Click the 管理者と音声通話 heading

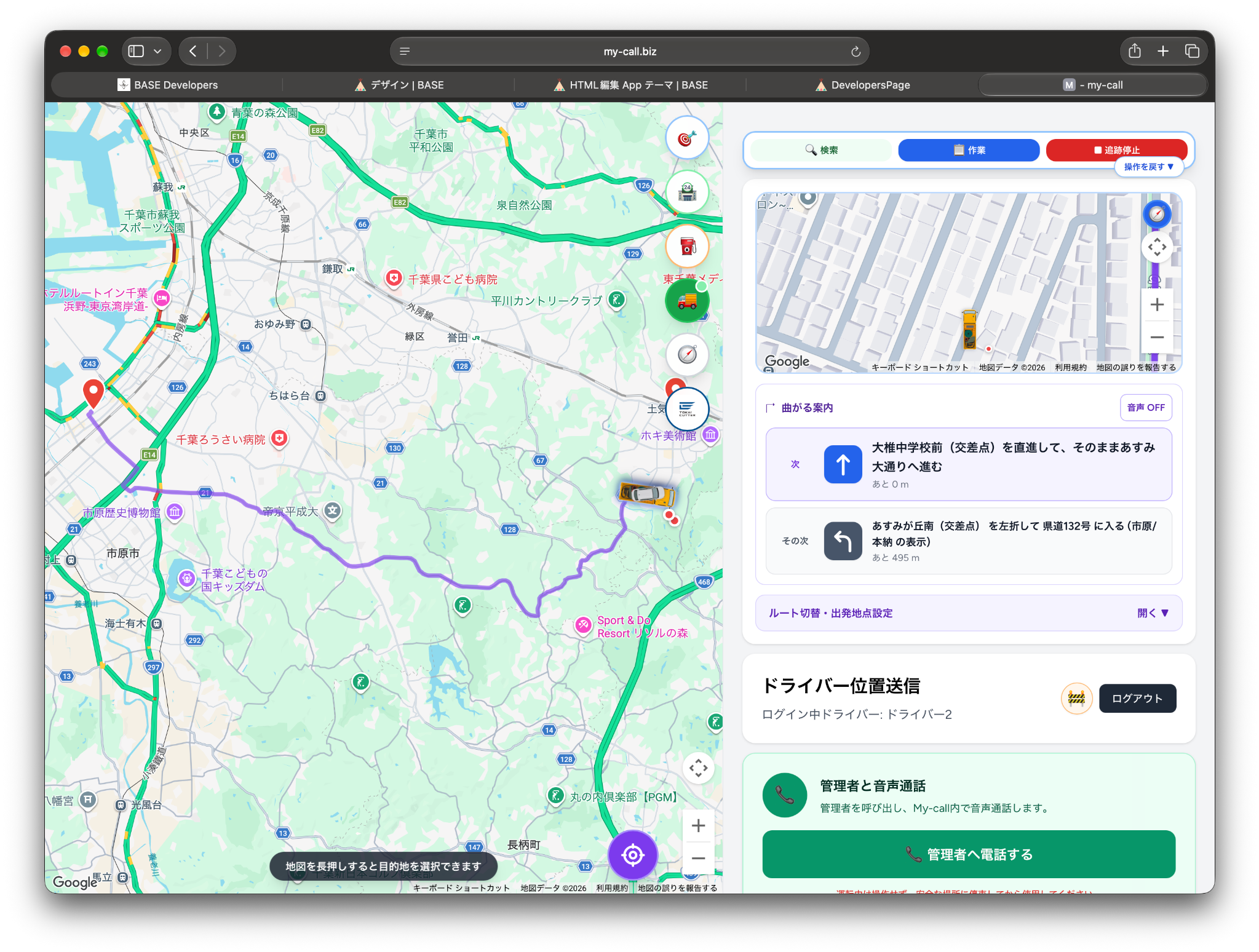point(873,786)
